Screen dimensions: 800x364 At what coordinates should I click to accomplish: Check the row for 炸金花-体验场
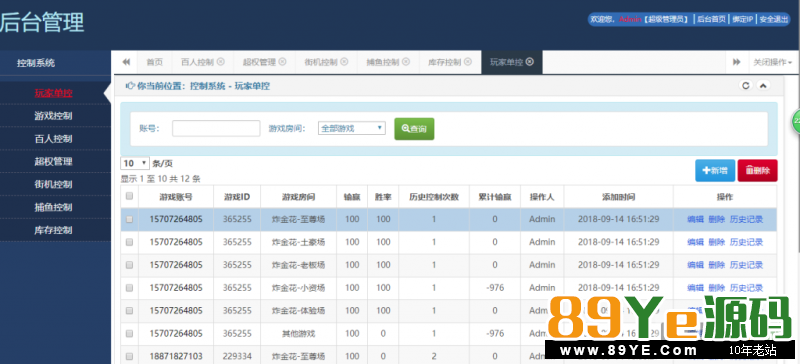129,310
